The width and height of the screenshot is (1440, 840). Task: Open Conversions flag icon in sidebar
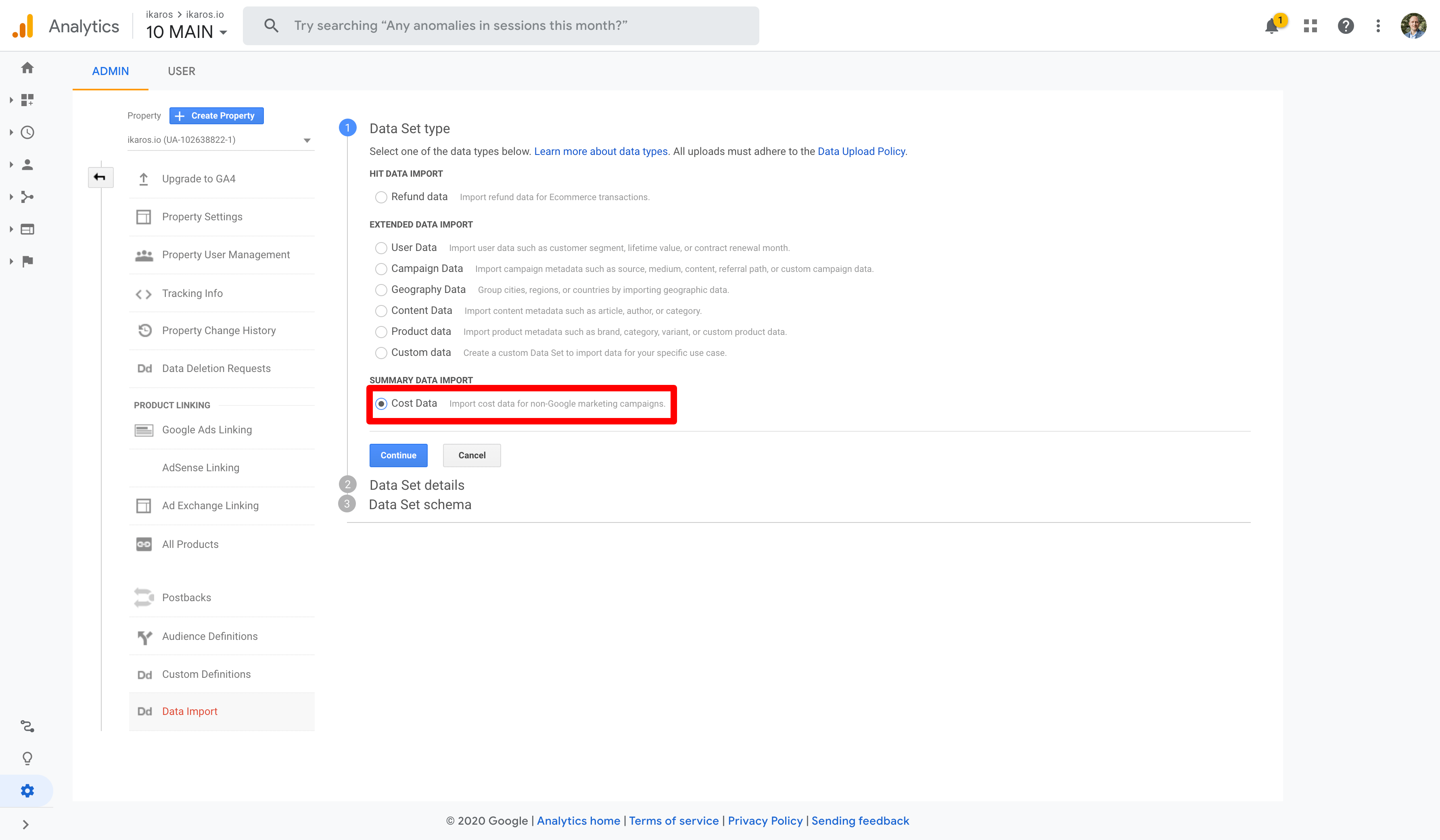tap(27, 261)
